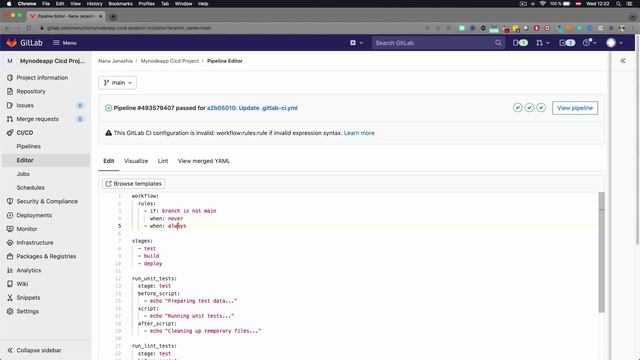This screenshot has height=360, width=640.
Task: Click 'stages:' line in editor
Action: 142,241
